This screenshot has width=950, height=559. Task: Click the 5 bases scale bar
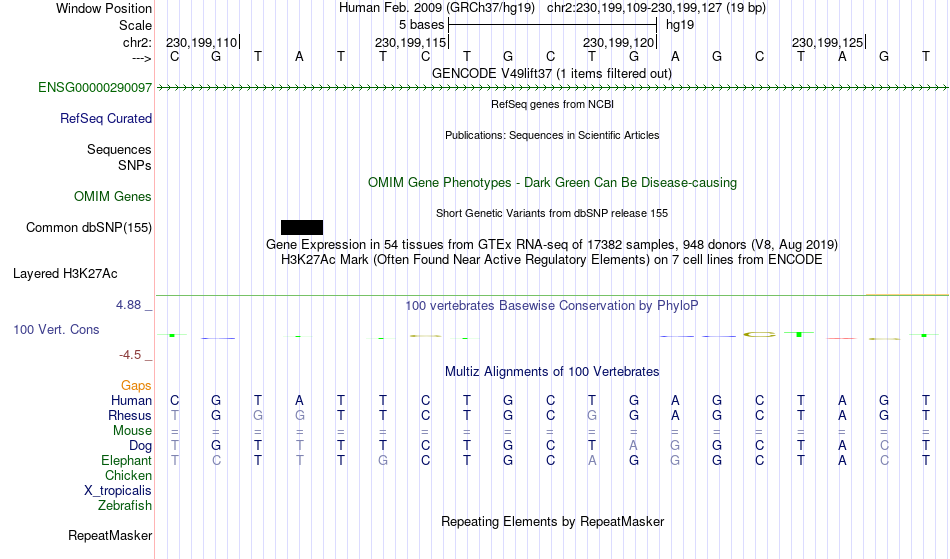[553, 25]
